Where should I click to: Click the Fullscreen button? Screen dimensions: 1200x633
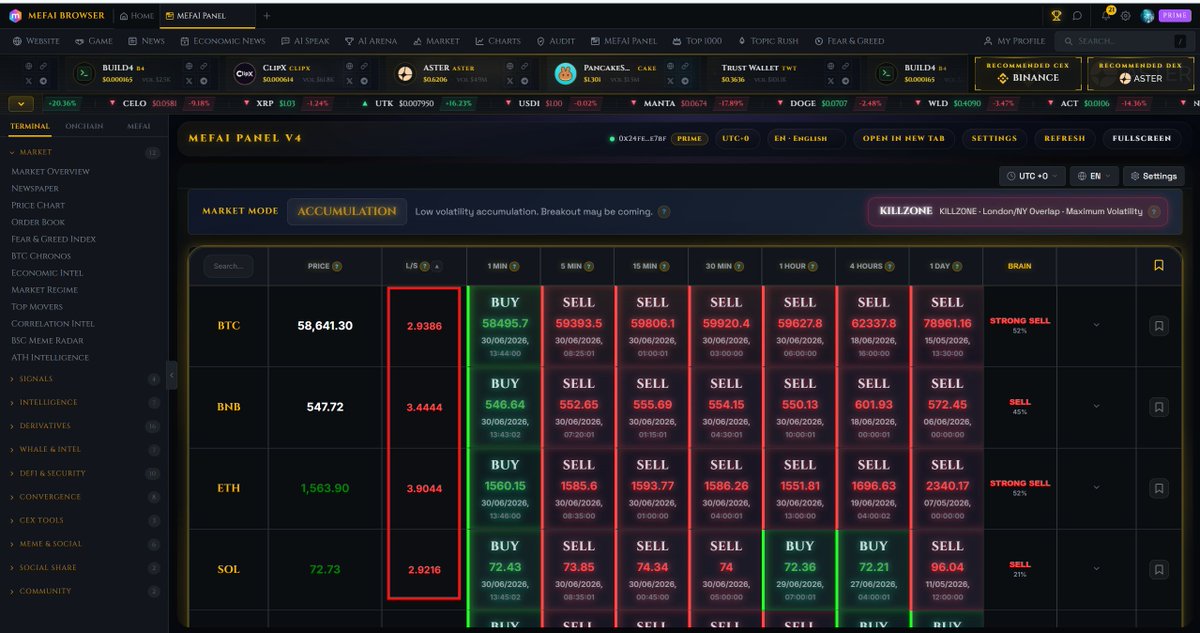(x=1141, y=139)
